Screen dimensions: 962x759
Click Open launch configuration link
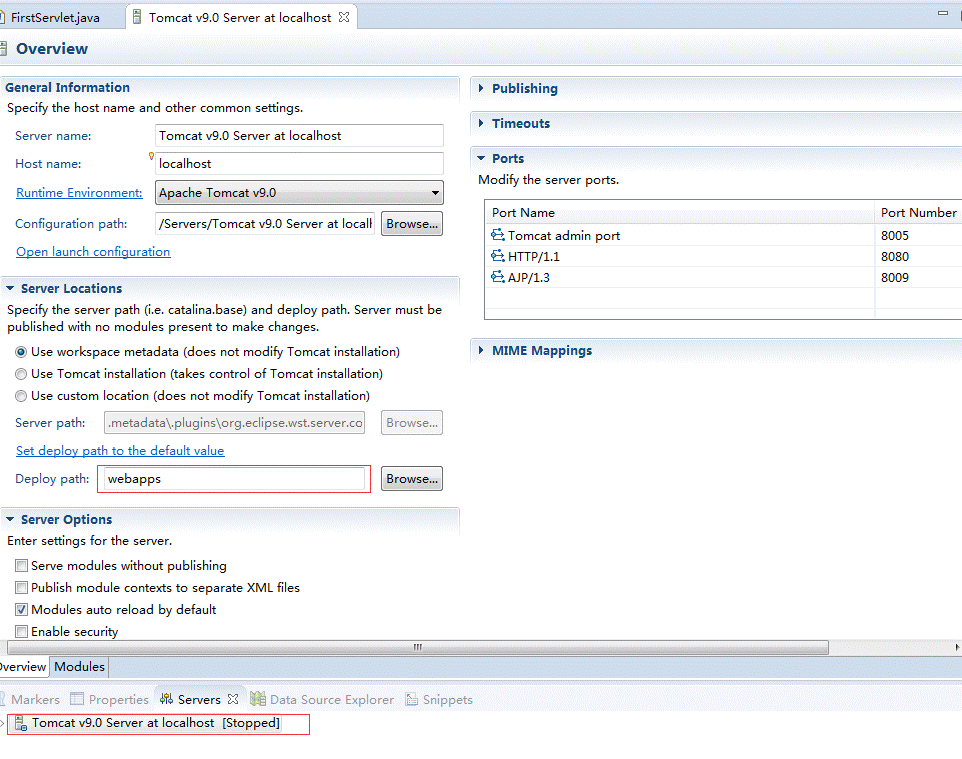coord(93,252)
